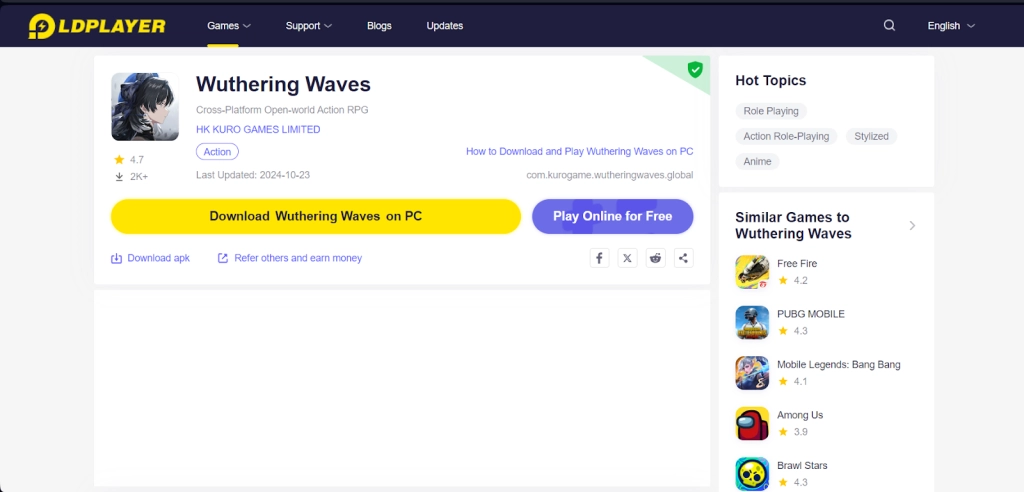Select Anime hot topic tag
The width and height of the screenshot is (1024, 492).
(758, 161)
